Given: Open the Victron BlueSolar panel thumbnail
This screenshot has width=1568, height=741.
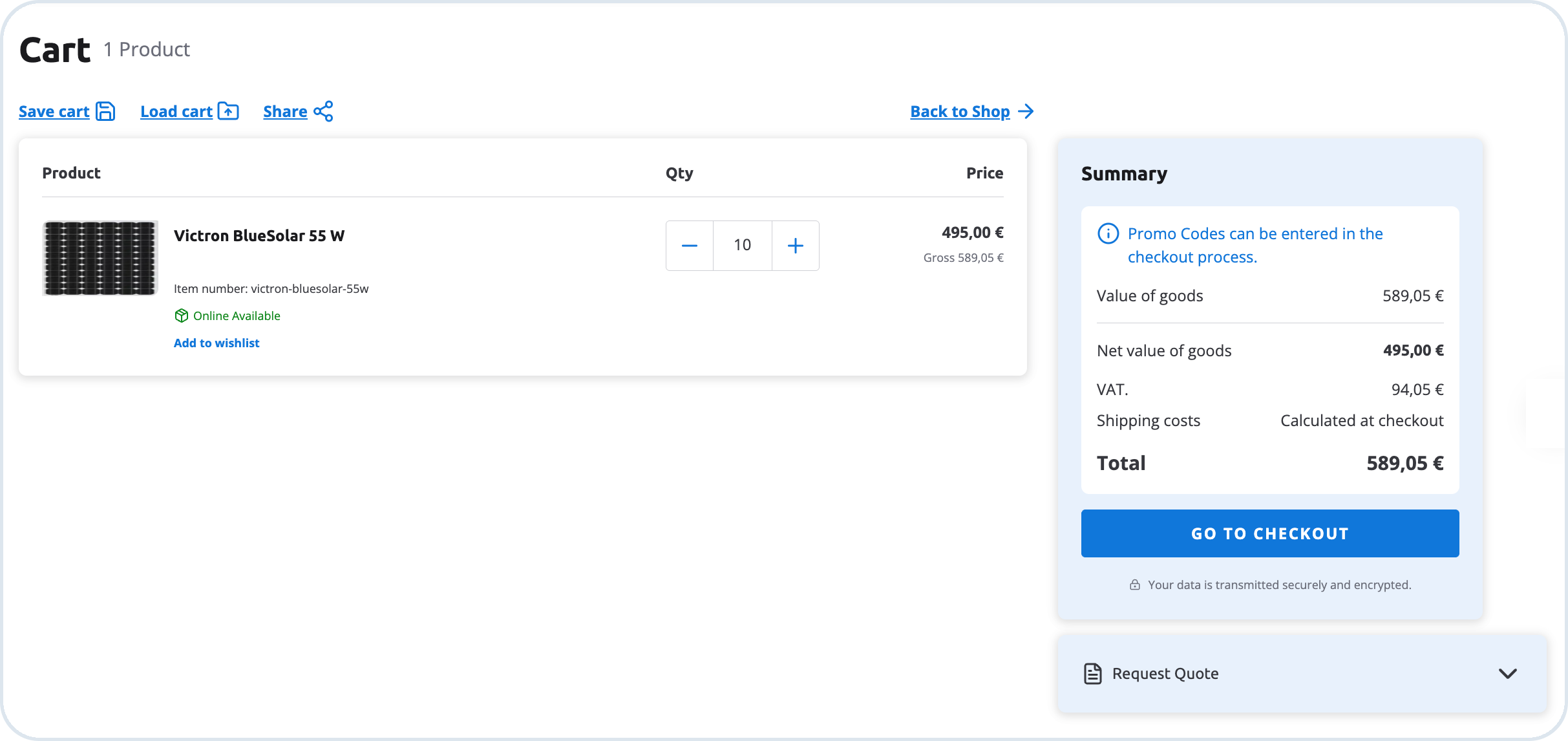Looking at the screenshot, I should point(100,259).
